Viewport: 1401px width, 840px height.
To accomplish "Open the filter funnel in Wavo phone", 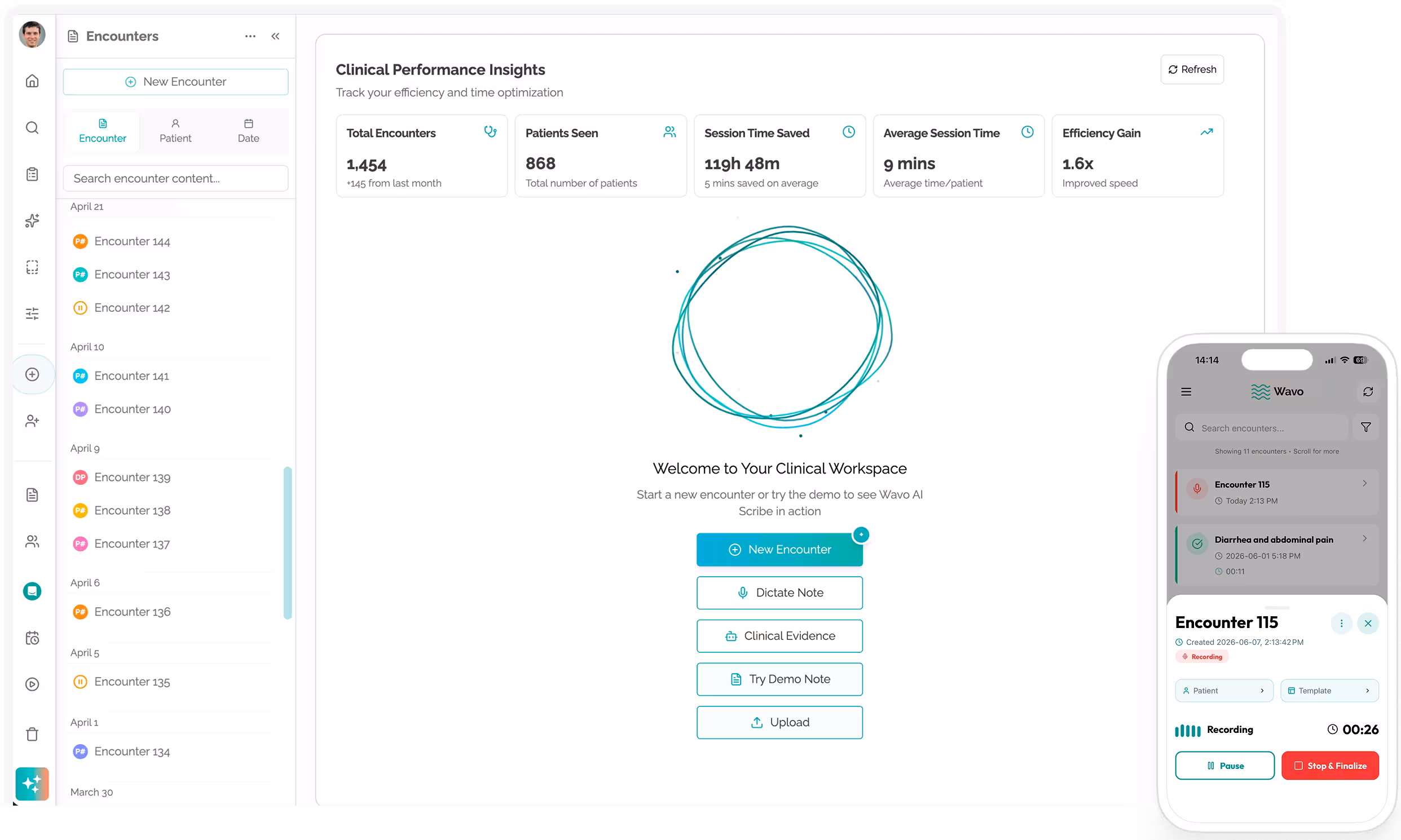I will click(x=1365, y=427).
